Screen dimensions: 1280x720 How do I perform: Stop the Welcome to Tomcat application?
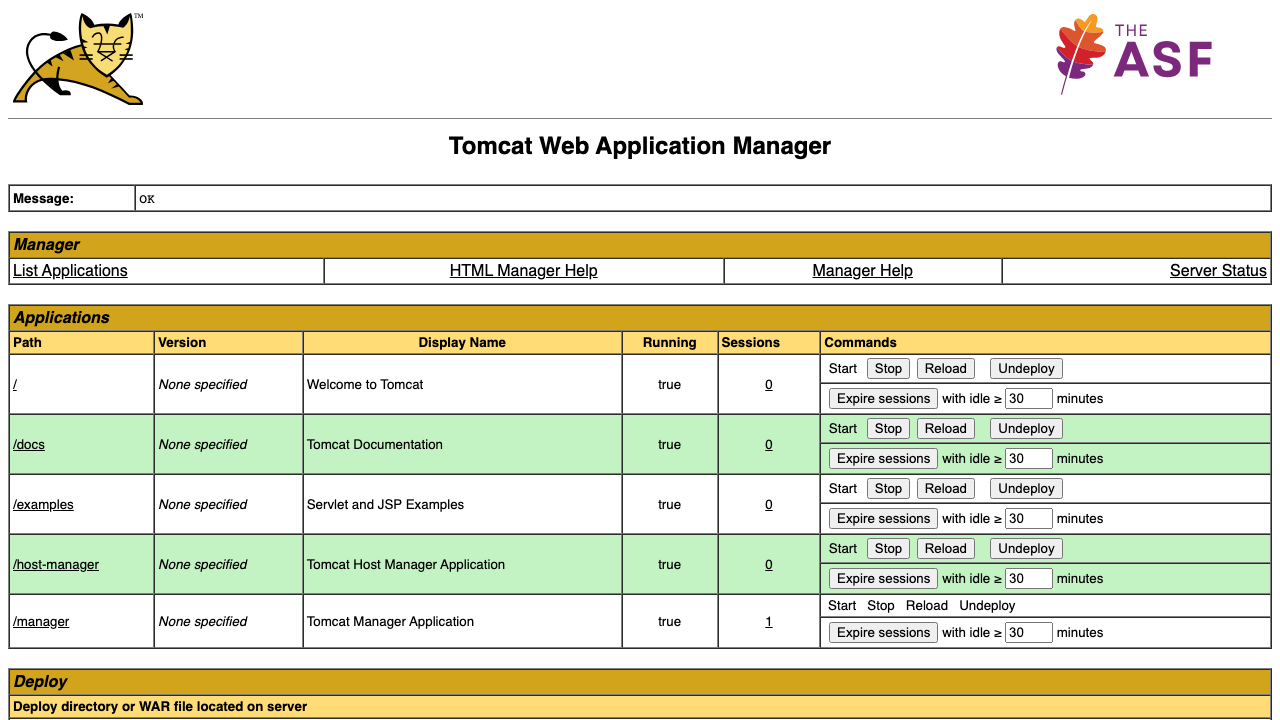(888, 369)
